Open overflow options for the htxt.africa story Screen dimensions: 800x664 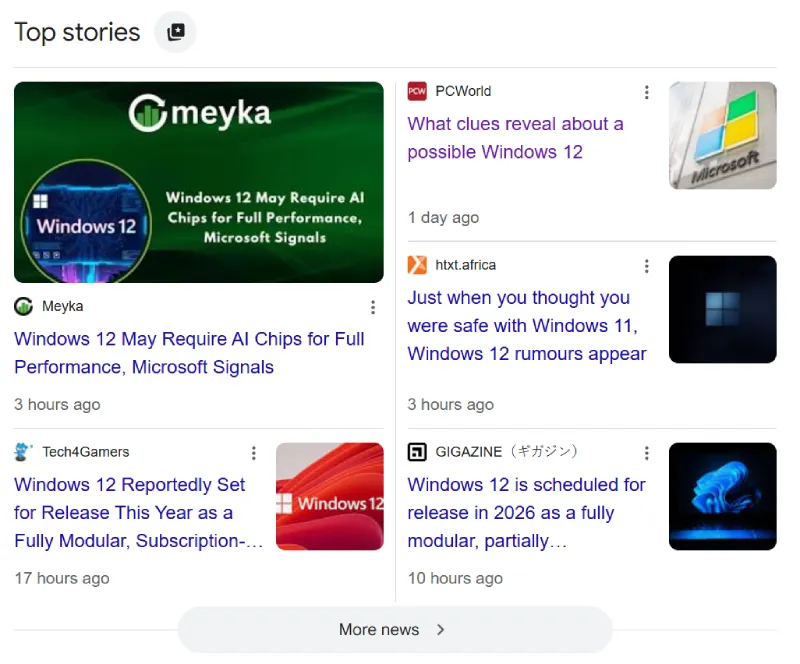(647, 266)
